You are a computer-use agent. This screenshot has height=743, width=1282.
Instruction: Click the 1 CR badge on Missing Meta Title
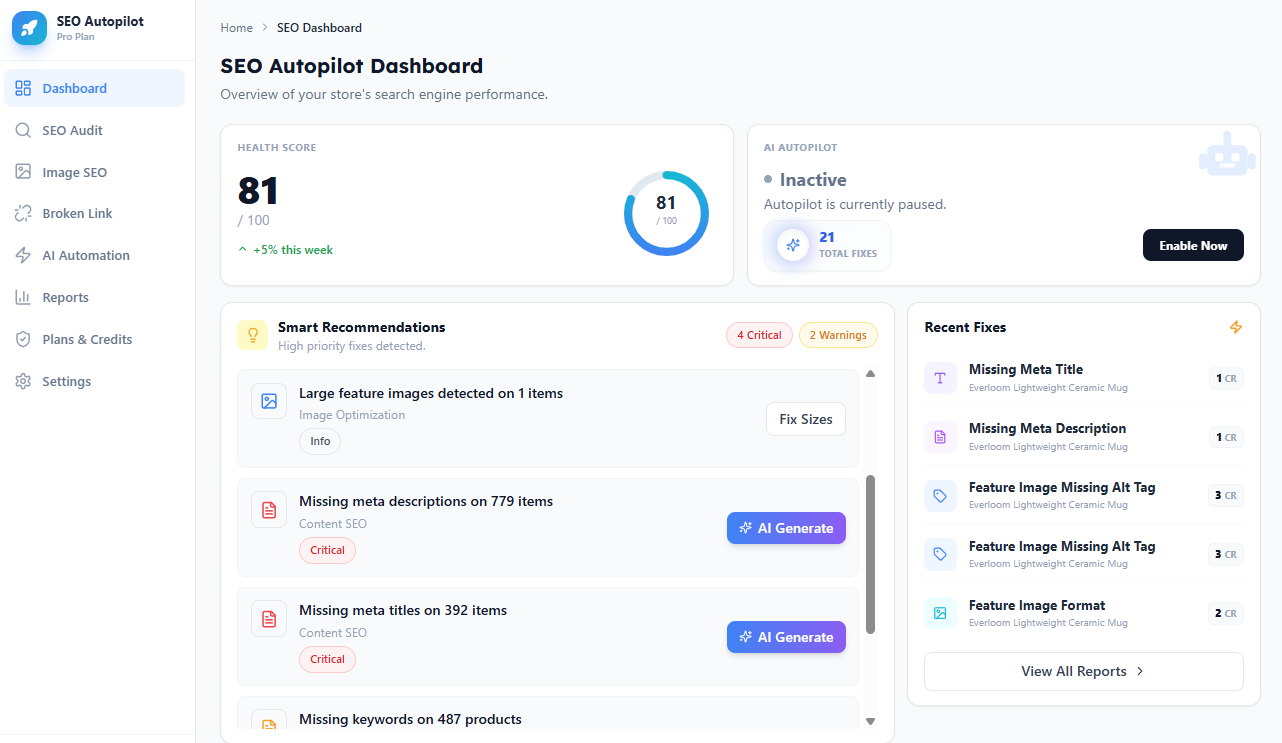tap(1226, 378)
